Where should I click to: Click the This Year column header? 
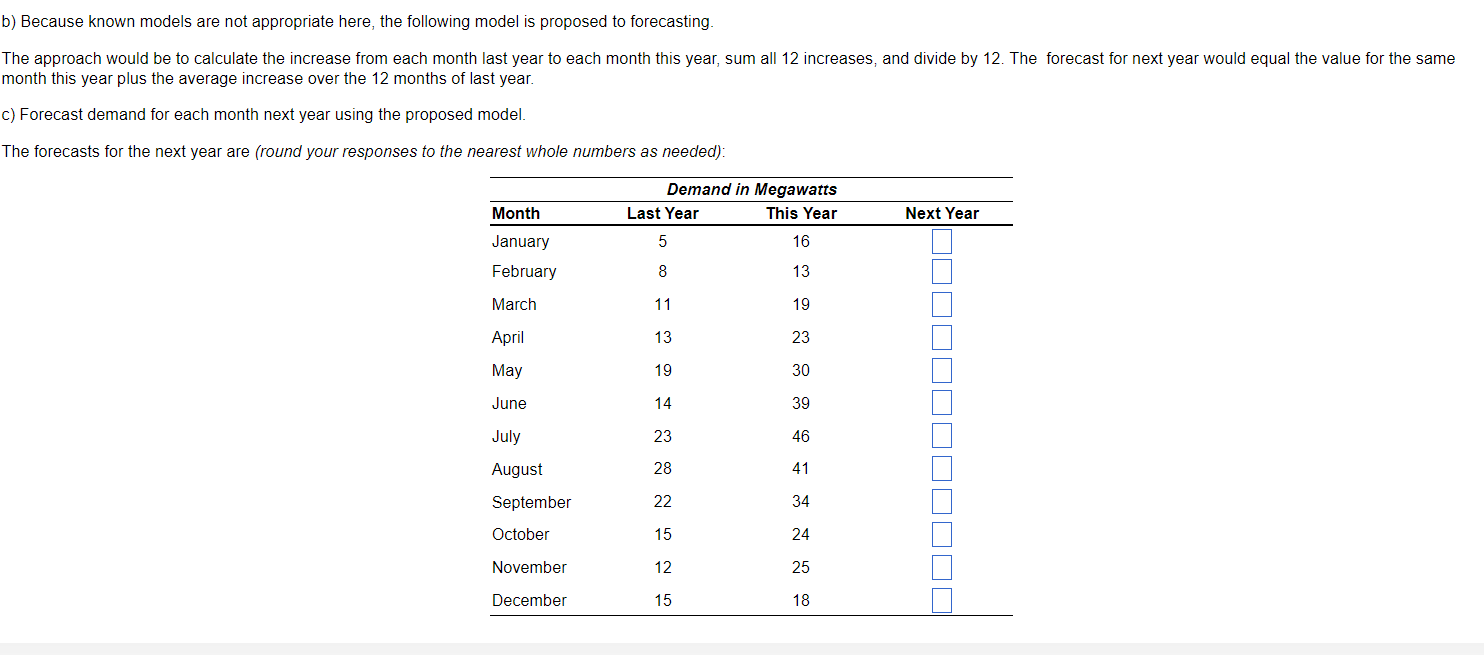pos(801,213)
